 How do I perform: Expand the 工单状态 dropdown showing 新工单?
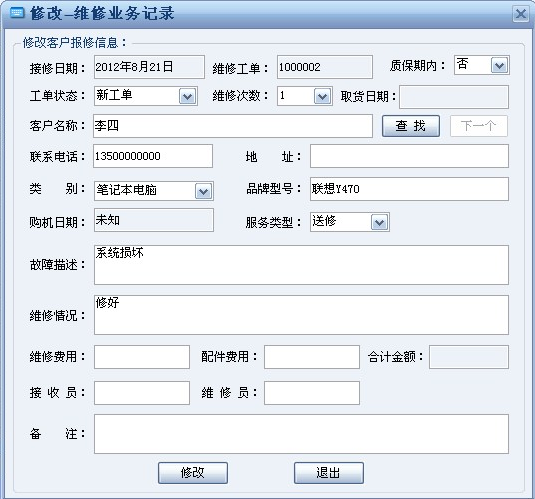[x=188, y=96]
